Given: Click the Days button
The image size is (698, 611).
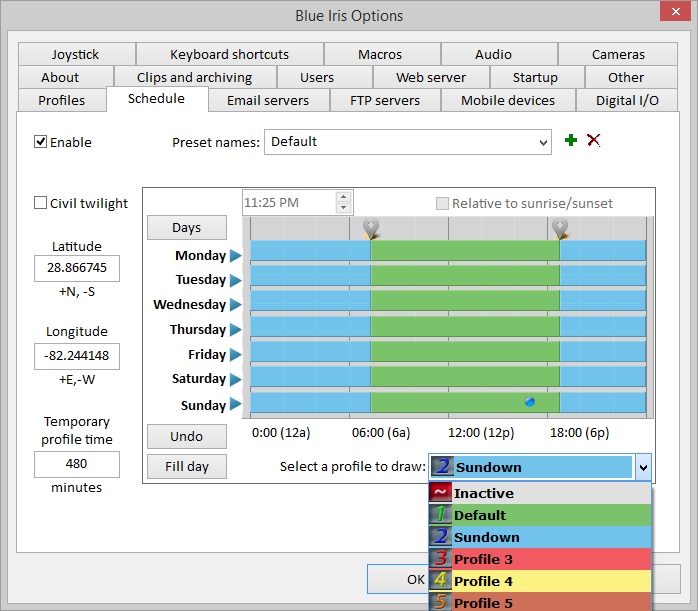Looking at the screenshot, I should [187, 227].
